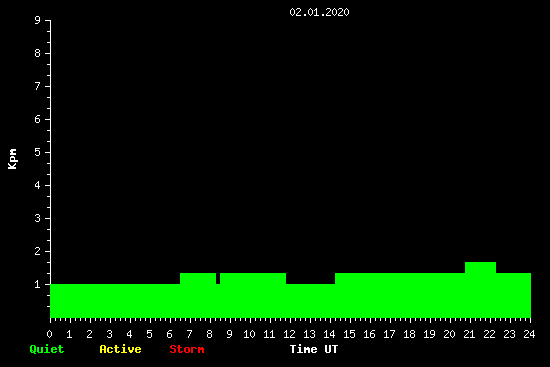
Task: Click the Kp value 1 axis label
Action: [37, 284]
